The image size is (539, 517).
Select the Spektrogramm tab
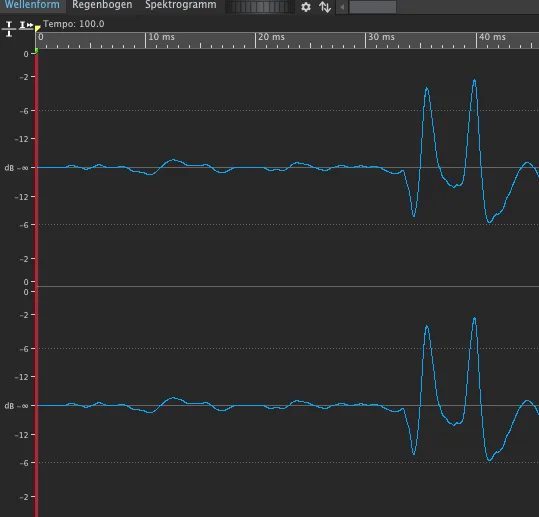pyautogui.click(x=180, y=5)
